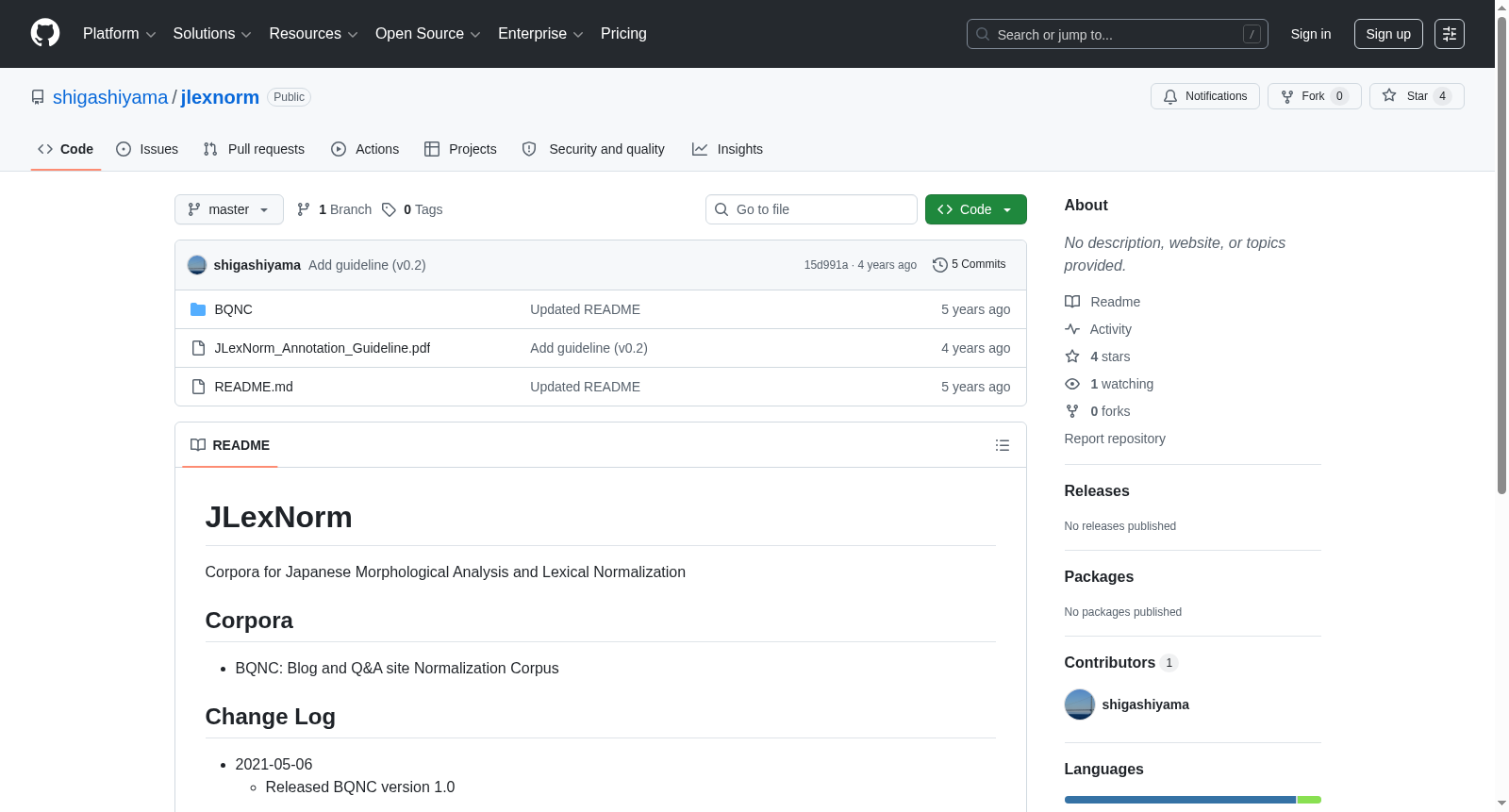
Task: Click the fork count badge showing 0
Action: click(x=1339, y=96)
